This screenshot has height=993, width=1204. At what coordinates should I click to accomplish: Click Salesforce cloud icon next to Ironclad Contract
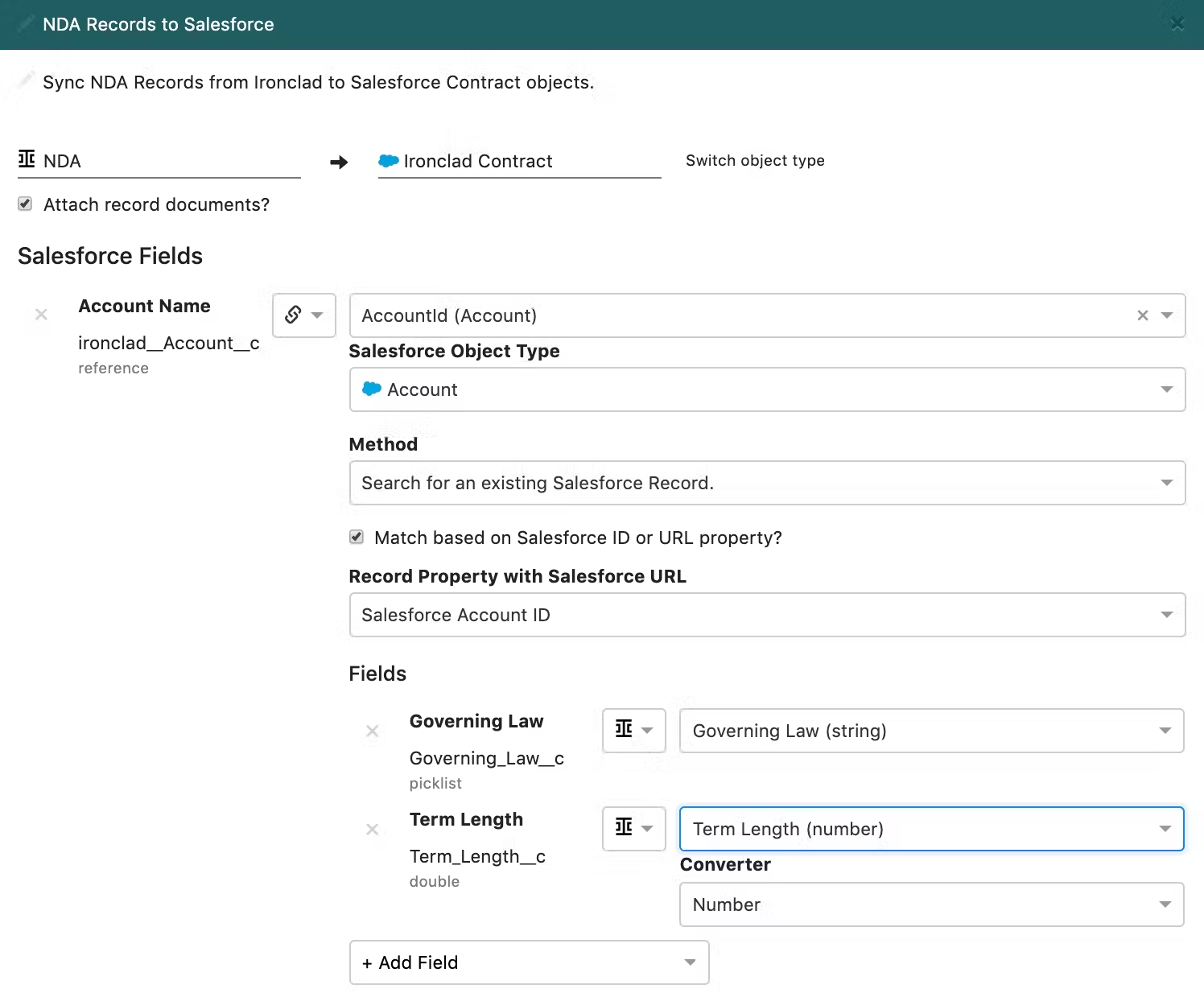(x=389, y=161)
